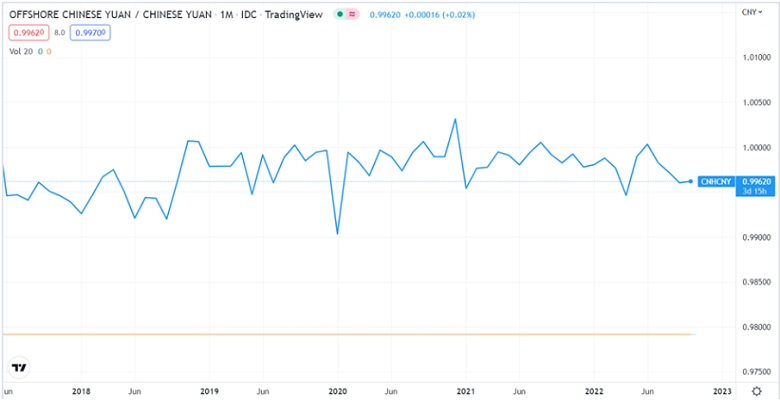Click the green market status dot
This screenshot has width=780, height=405.
point(340,15)
